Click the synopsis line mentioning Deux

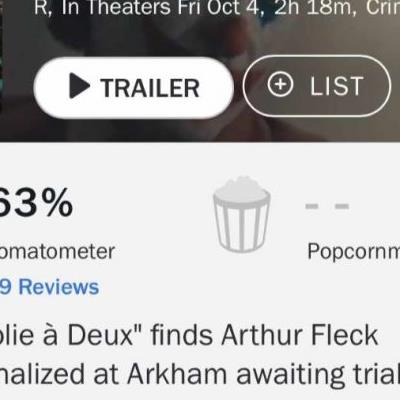click(189, 335)
